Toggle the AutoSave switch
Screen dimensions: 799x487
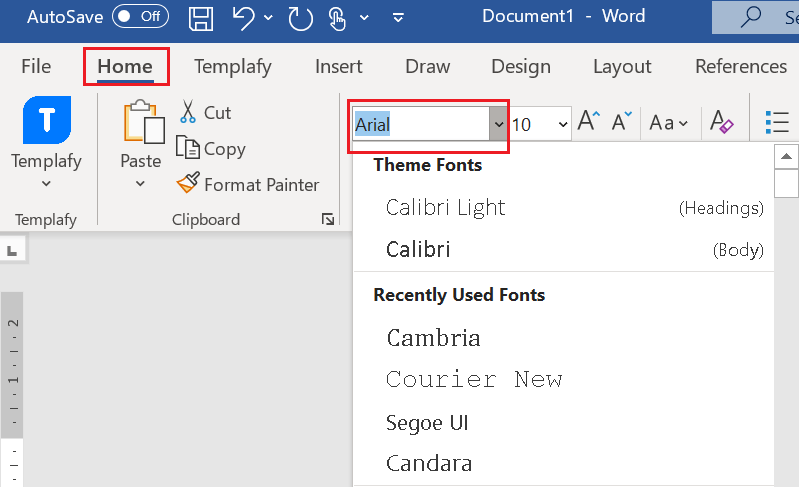click(x=140, y=16)
